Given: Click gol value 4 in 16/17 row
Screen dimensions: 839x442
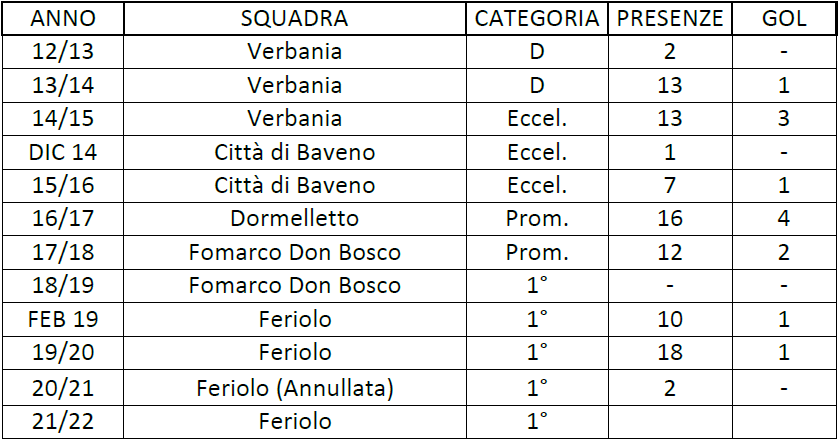Looking at the screenshot, I should [784, 219].
